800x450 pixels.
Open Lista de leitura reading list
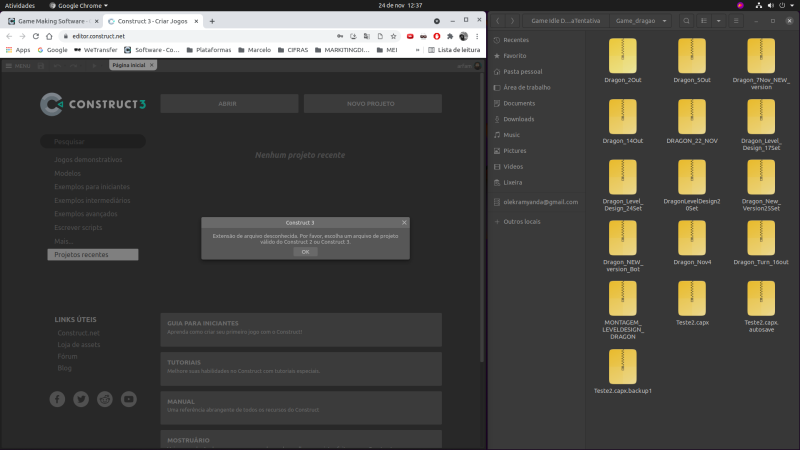pos(454,50)
